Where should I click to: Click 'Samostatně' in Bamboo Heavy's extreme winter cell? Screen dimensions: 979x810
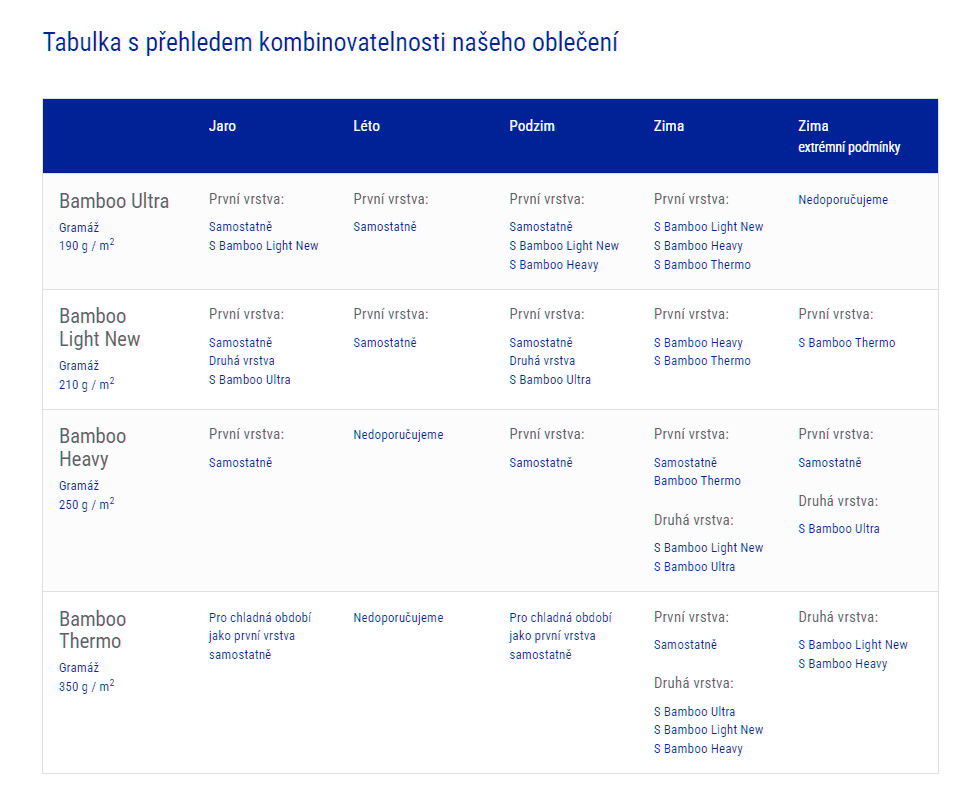[x=830, y=463]
